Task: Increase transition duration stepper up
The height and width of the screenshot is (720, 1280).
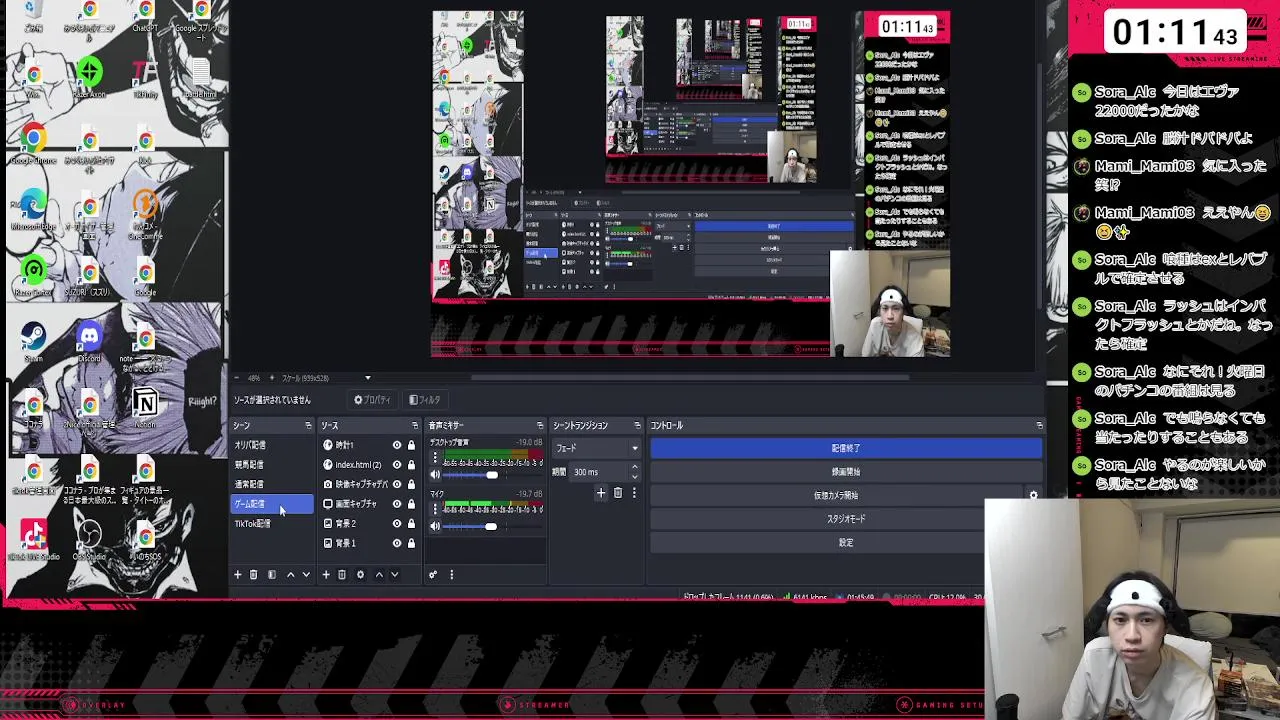Action: point(634,468)
